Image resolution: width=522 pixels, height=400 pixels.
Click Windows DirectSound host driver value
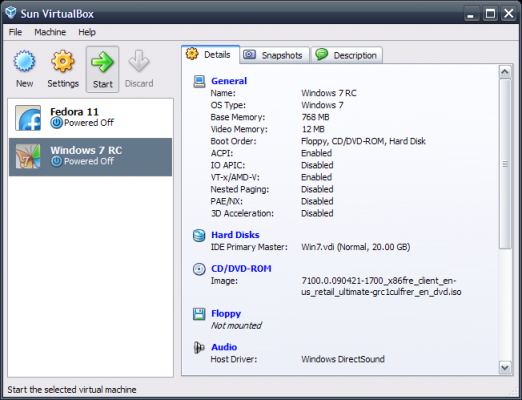click(x=343, y=359)
